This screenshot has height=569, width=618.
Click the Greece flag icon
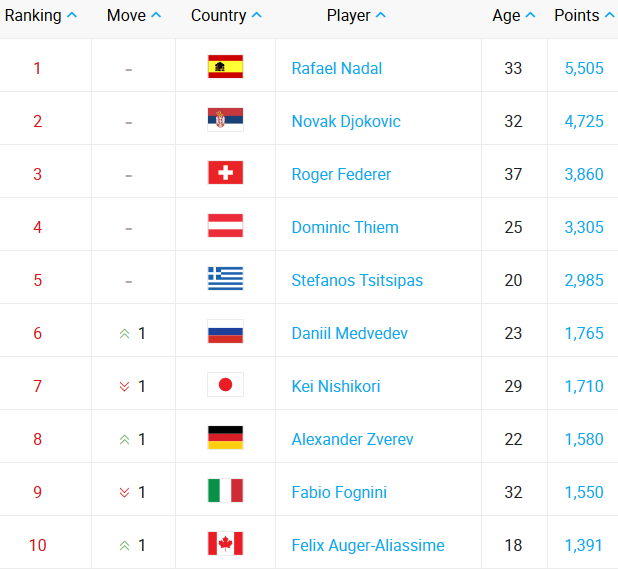coord(225,280)
